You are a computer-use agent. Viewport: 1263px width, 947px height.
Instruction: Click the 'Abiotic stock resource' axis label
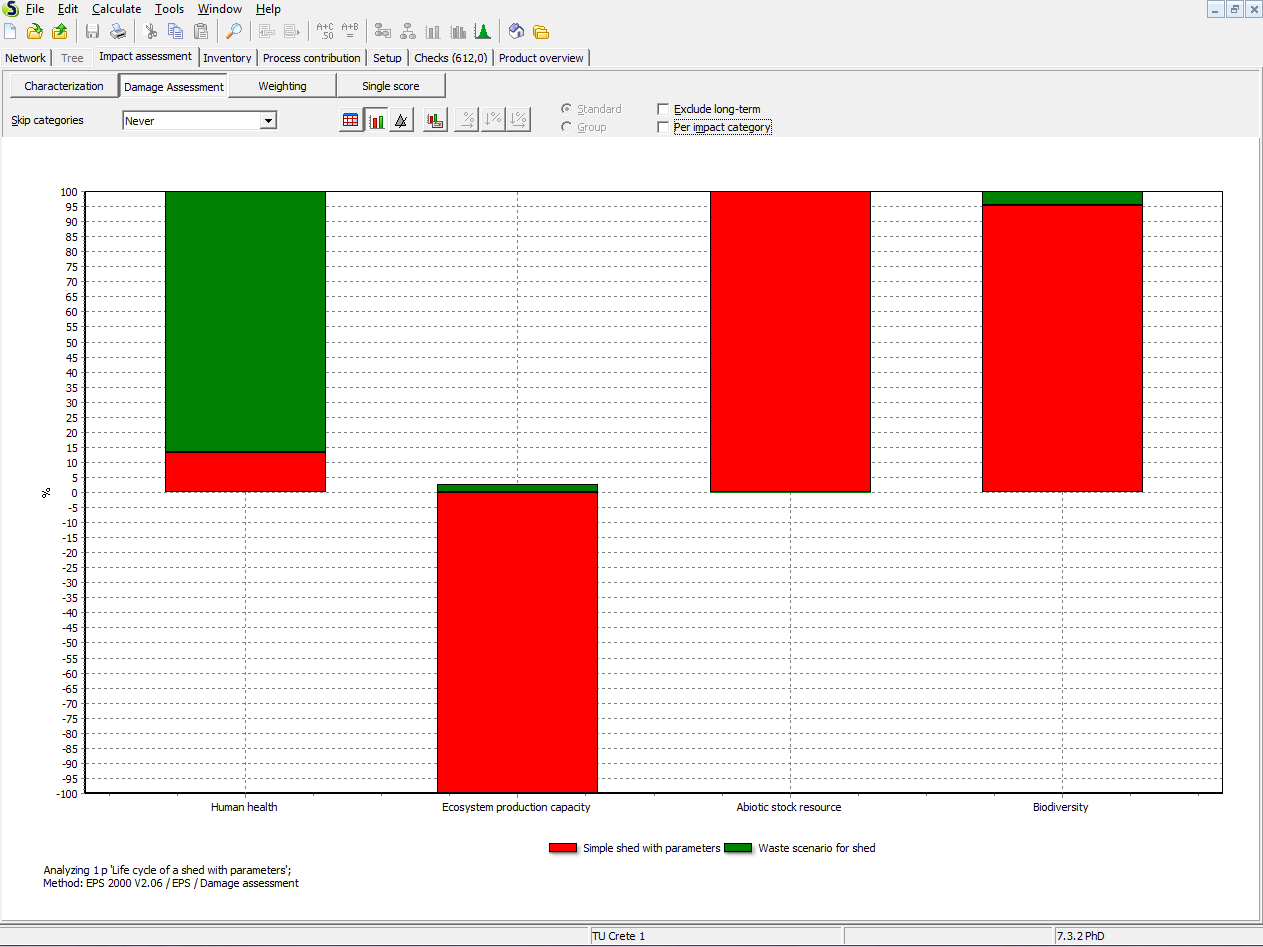[789, 807]
